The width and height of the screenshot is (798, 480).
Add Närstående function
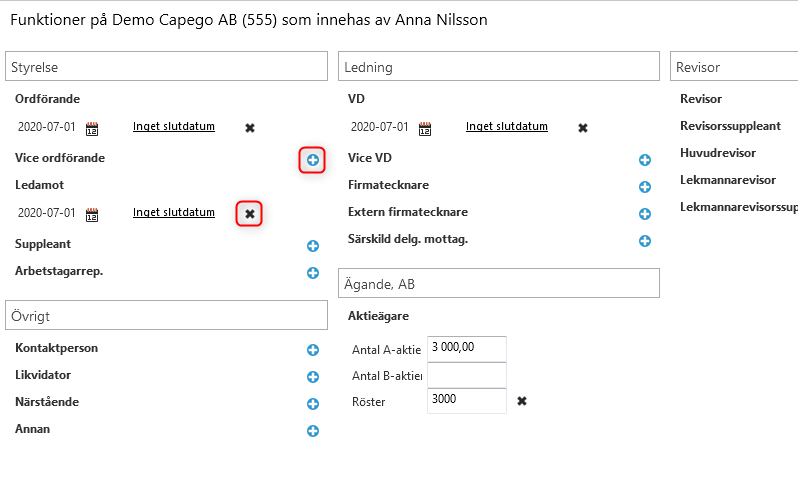click(x=312, y=404)
